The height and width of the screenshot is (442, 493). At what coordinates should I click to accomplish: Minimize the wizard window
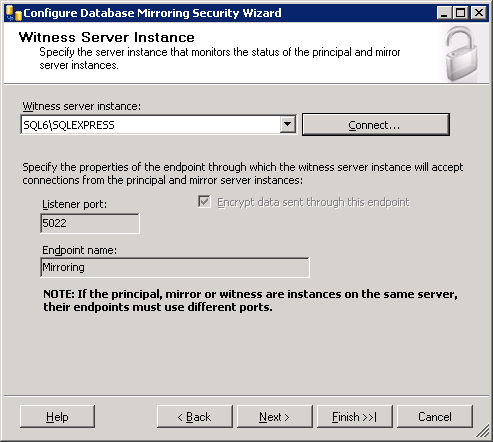[x=444, y=13]
